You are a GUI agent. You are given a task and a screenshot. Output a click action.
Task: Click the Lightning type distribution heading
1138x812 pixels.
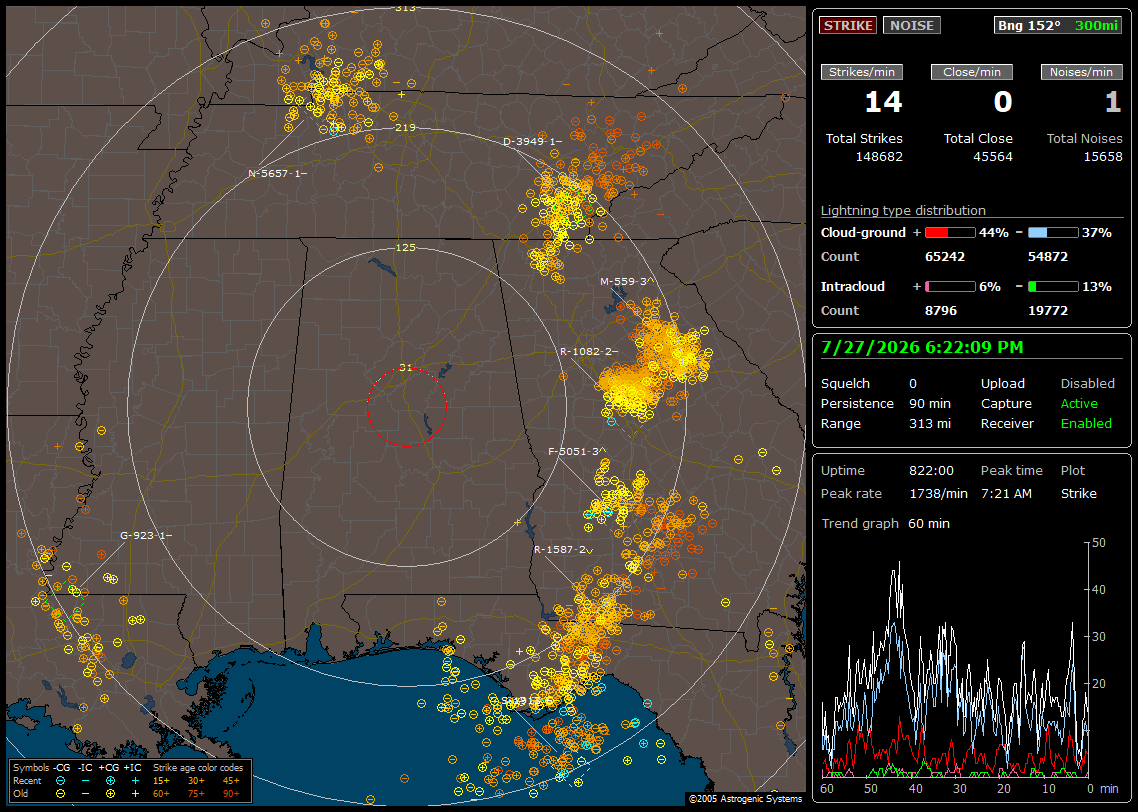point(903,210)
